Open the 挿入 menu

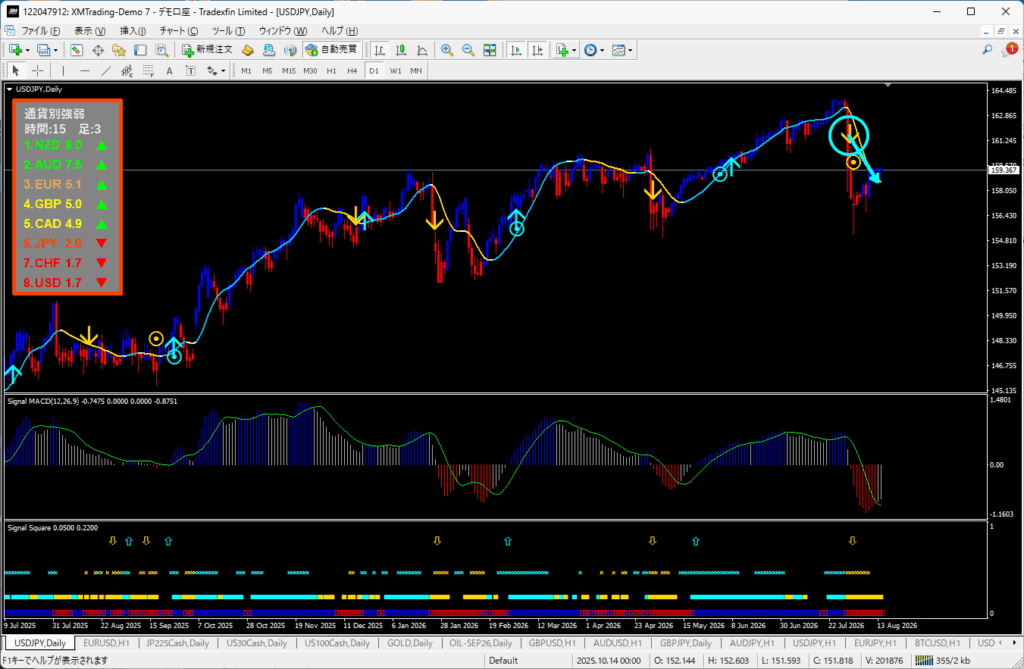(x=133, y=31)
